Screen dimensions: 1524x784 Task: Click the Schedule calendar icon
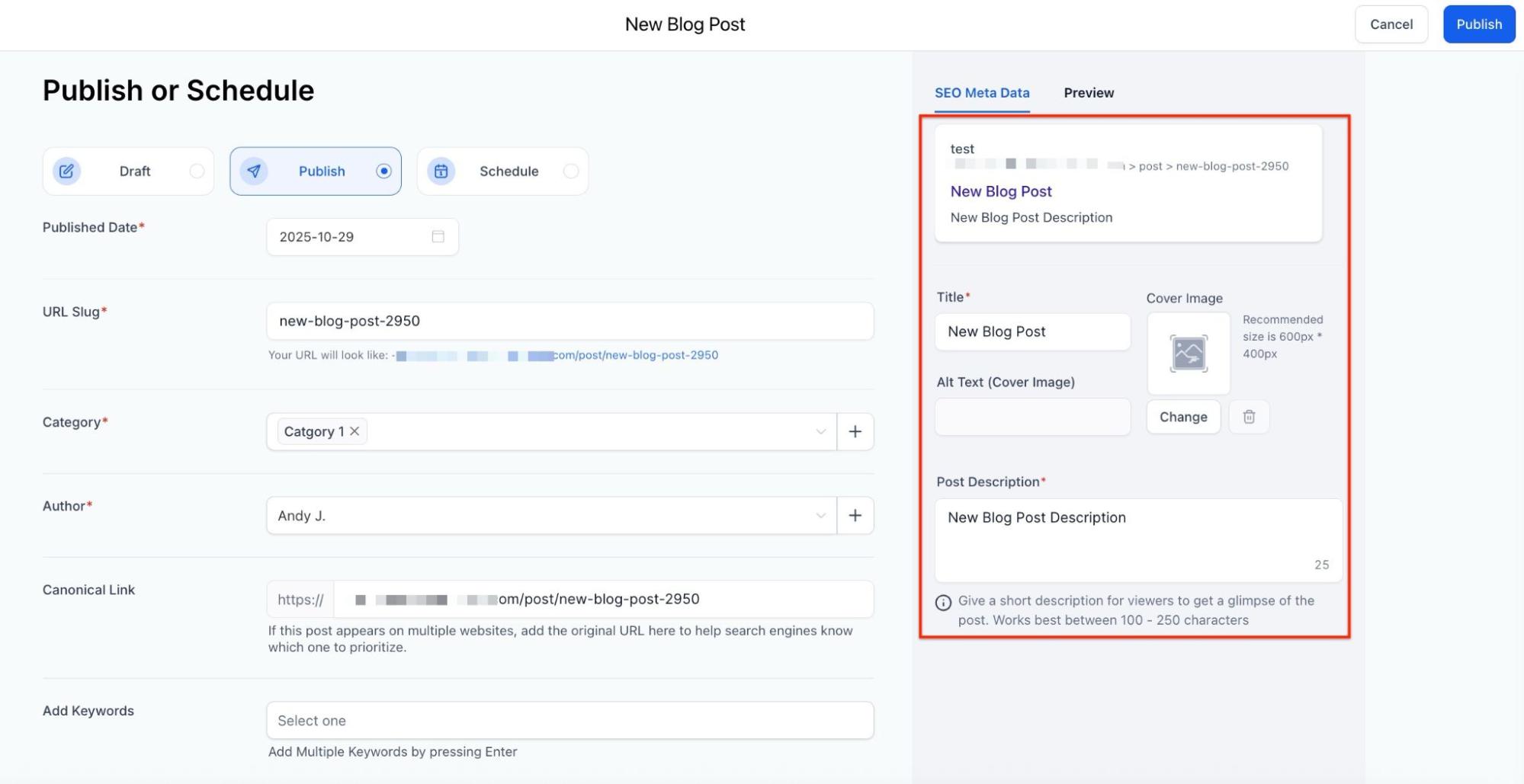pos(441,171)
